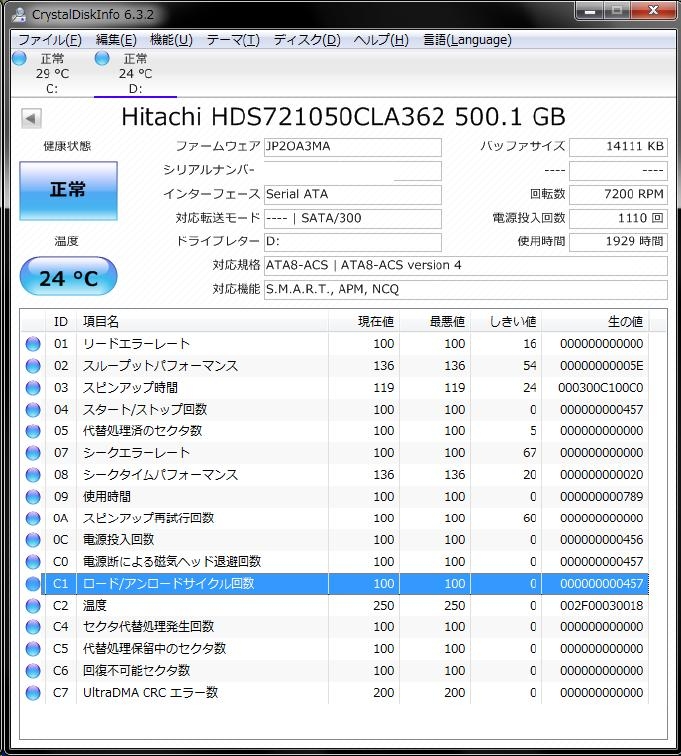Viewport: 681px width, 756px height.
Task: Select the 回復不可能セクタ数 row name
Action: pos(136,671)
